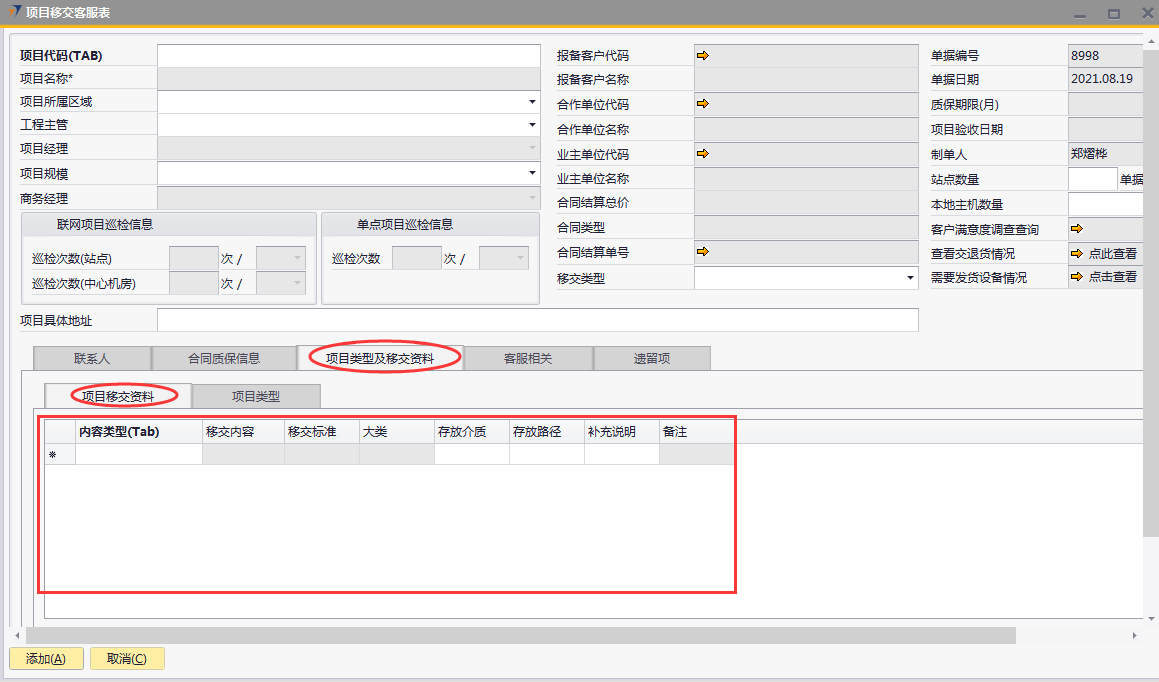This screenshot has height=682, width=1159.
Task: Click the arrow icon next to 点击查看
Action: (x=1077, y=277)
